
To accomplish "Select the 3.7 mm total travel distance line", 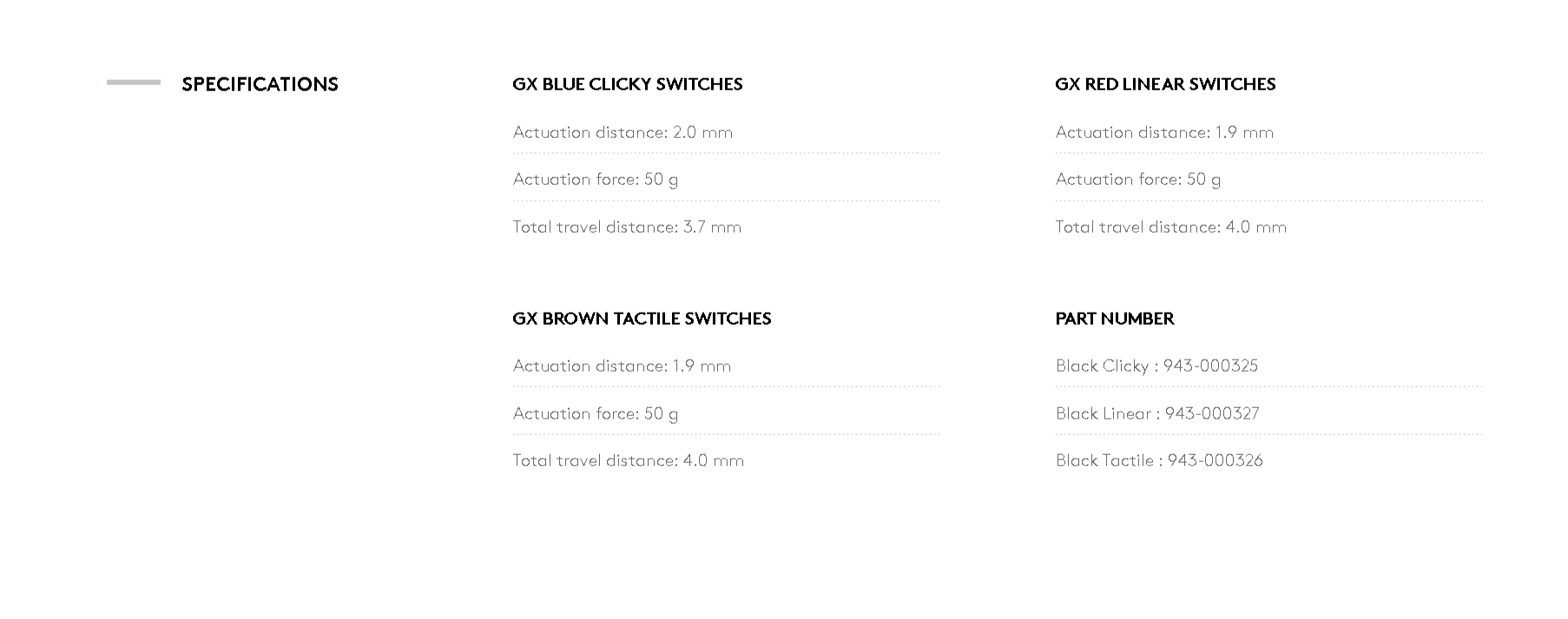I will pos(627,227).
